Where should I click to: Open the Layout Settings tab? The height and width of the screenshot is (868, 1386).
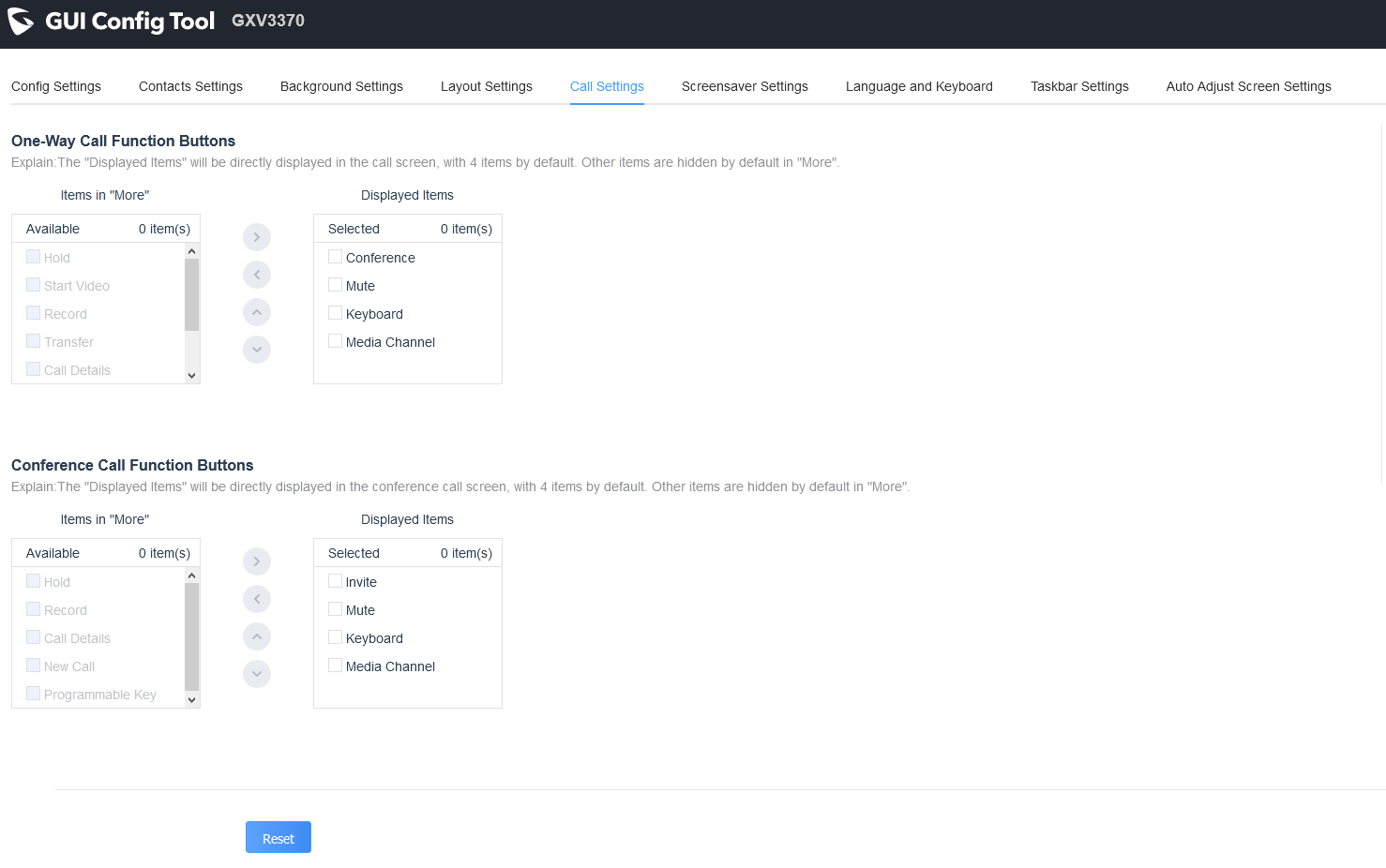[x=486, y=86]
